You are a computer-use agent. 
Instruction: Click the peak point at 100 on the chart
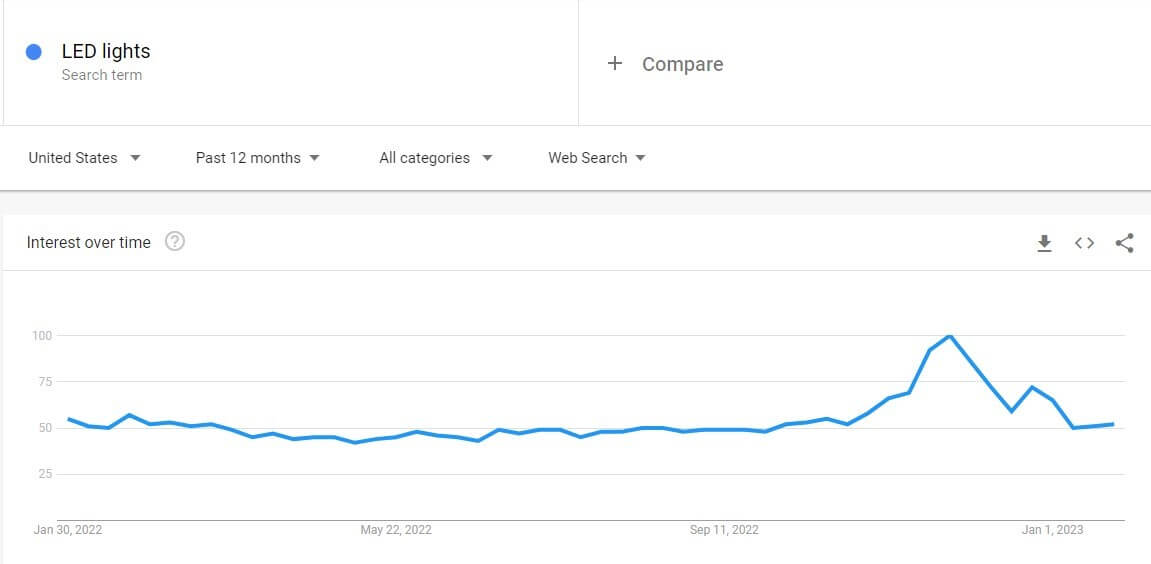coord(950,336)
